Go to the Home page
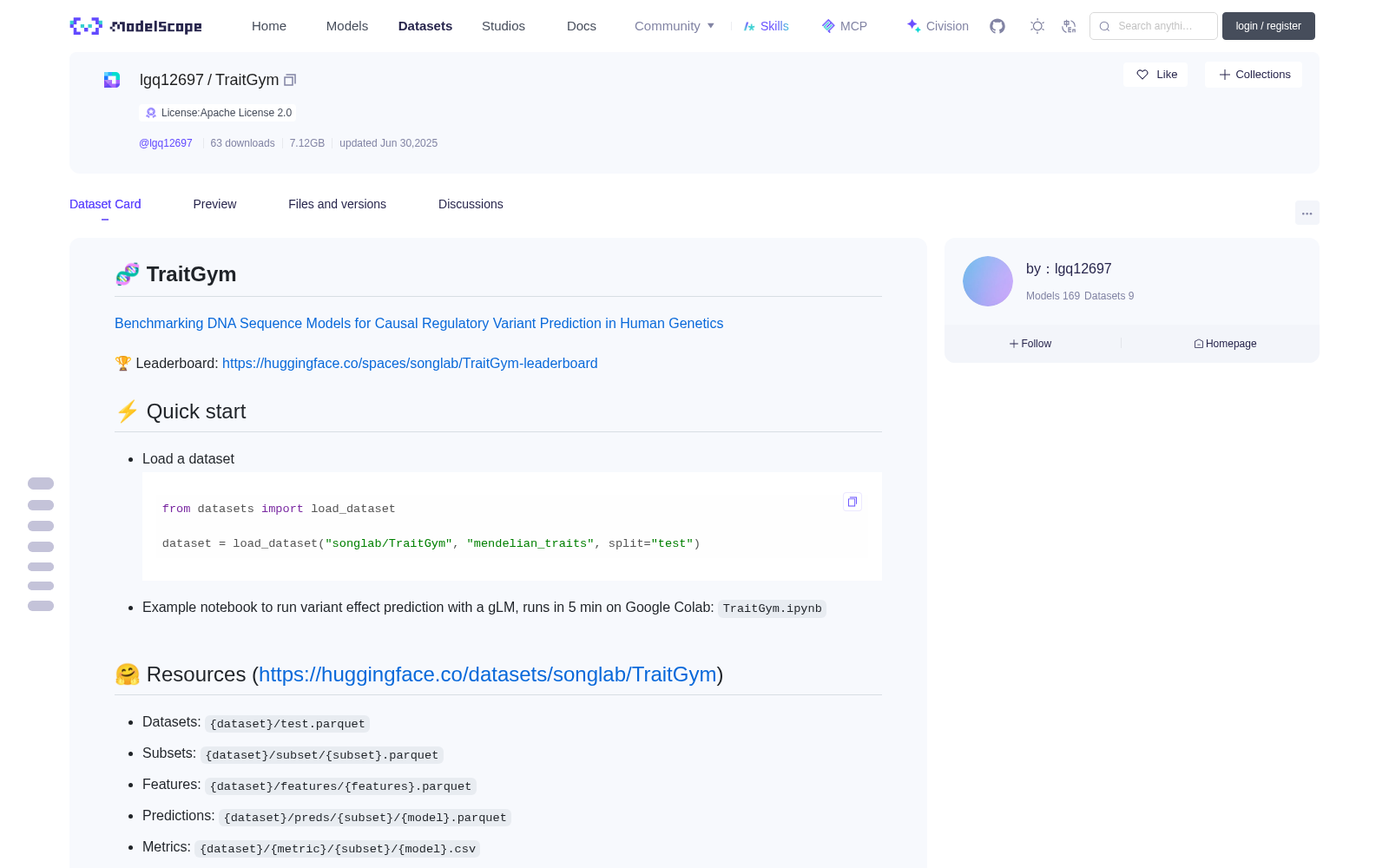Viewport: 1389px width, 868px height. pos(269,26)
